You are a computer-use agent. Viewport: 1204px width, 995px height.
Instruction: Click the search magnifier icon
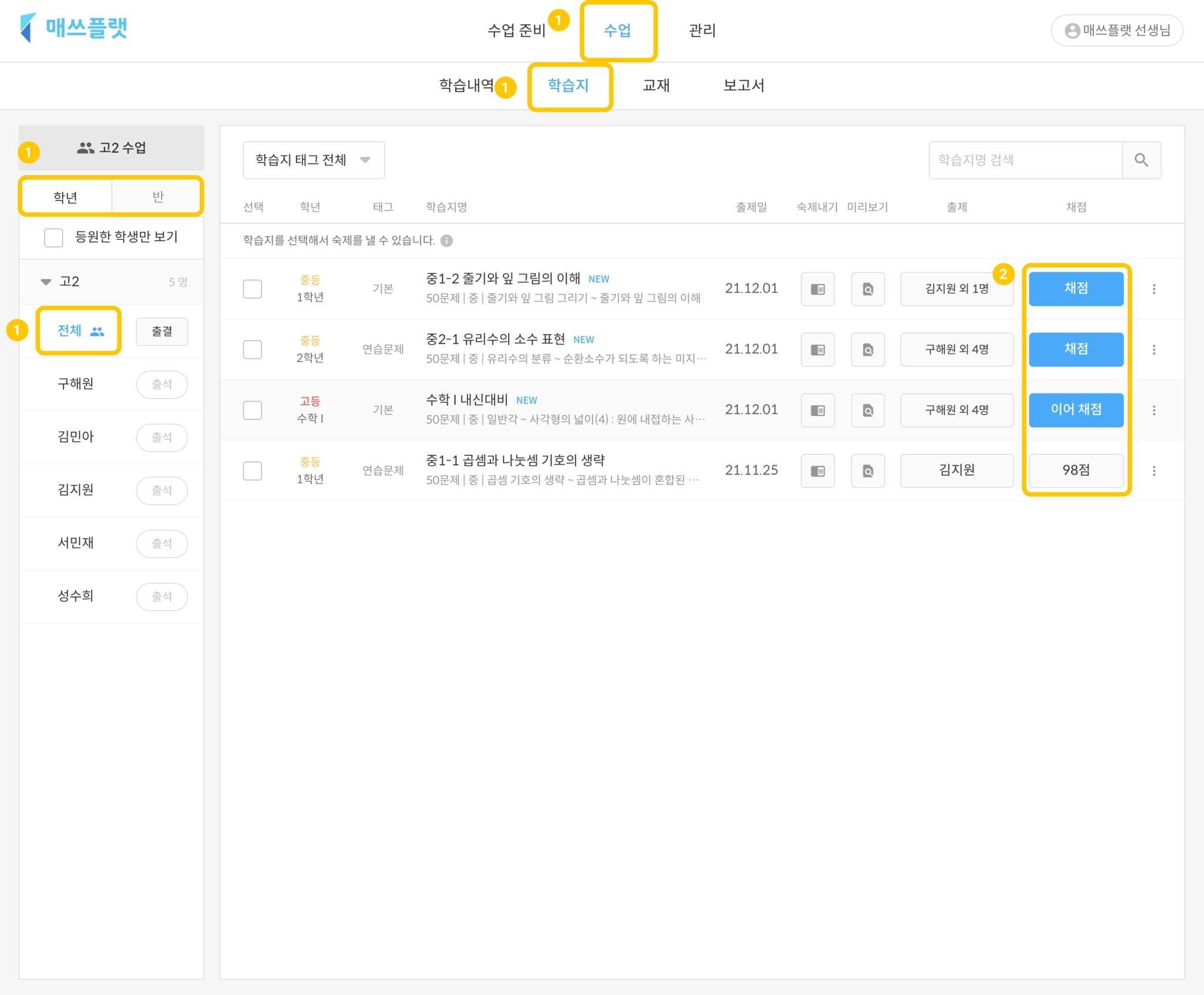coord(1141,160)
